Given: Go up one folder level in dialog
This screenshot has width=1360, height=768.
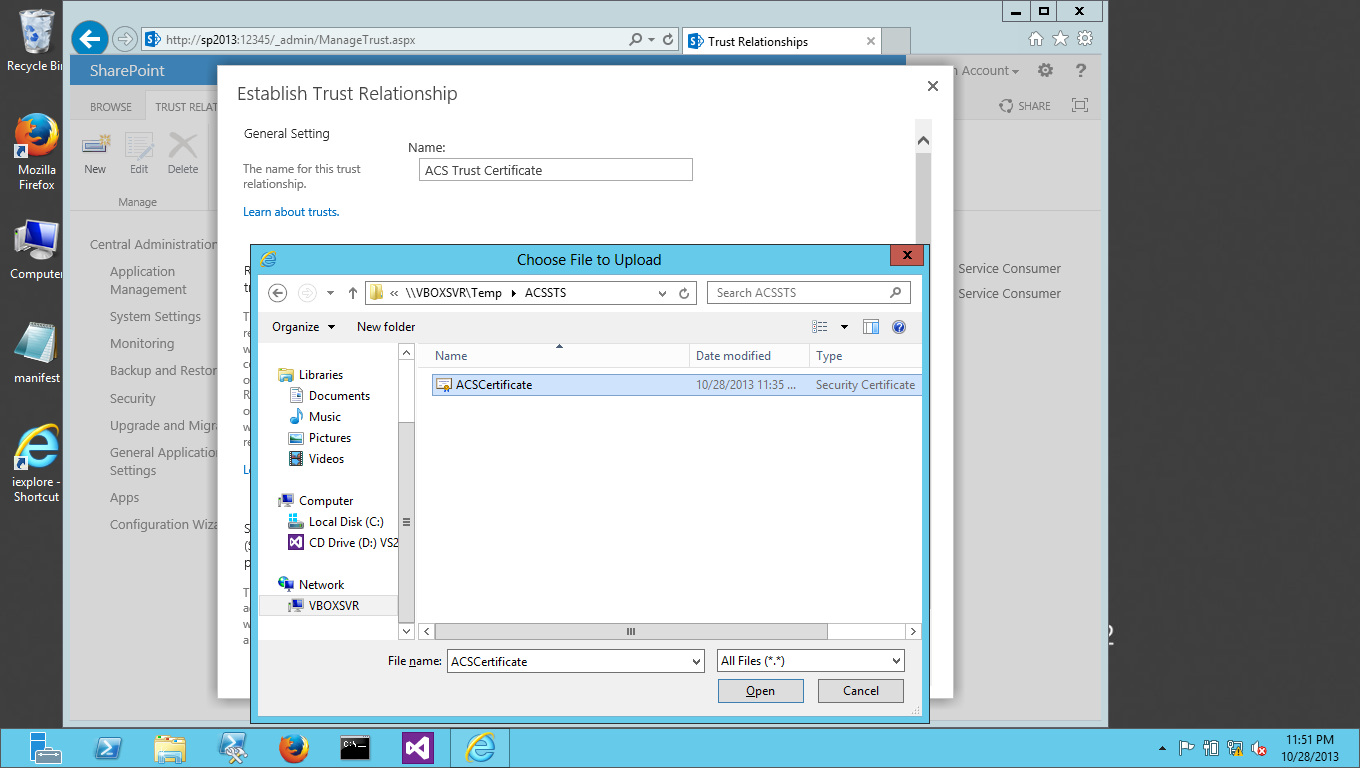Looking at the screenshot, I should (353, 293).
